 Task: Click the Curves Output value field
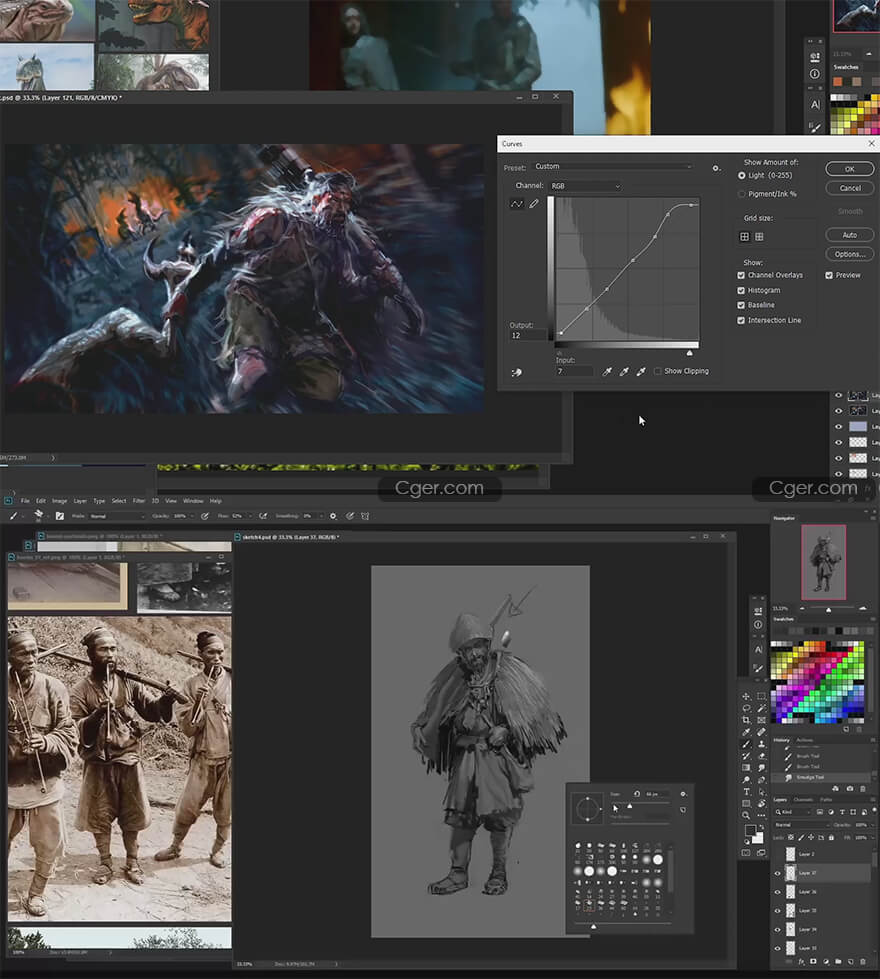click(x=528, y=336)
